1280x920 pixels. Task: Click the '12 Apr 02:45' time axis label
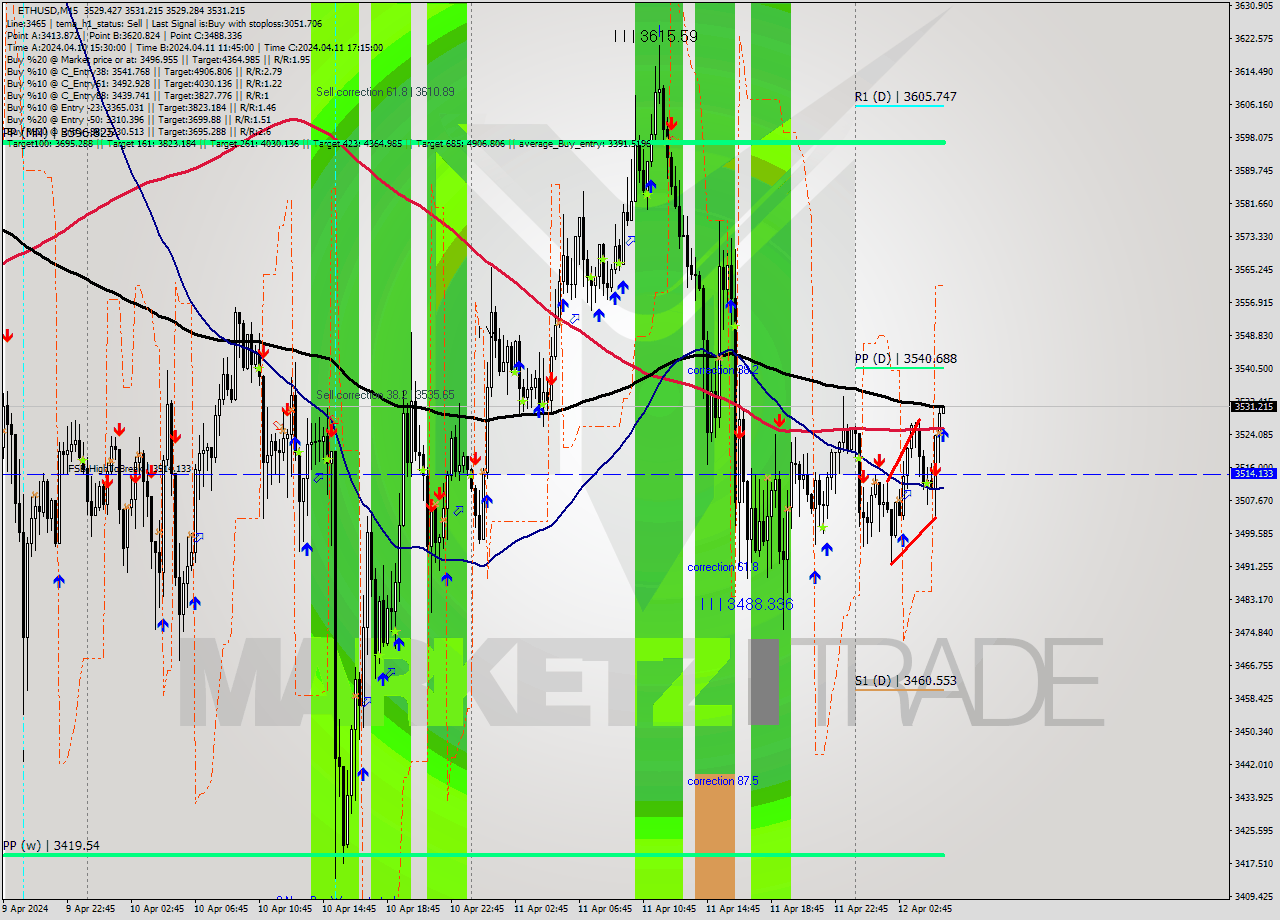pos(925,910)
